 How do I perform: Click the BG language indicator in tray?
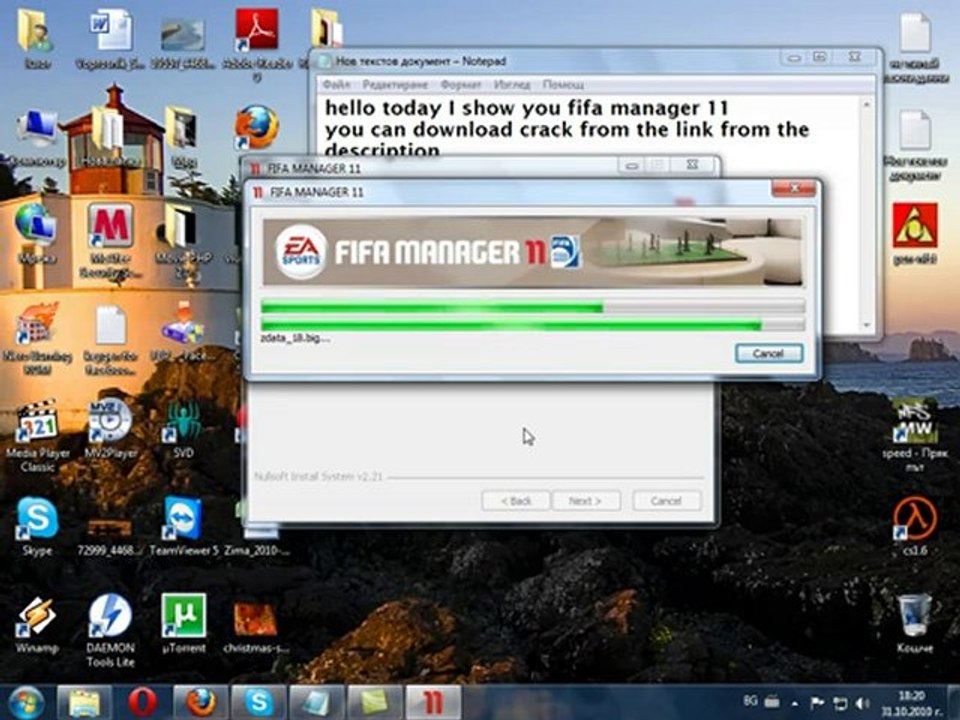click(750, 700)
